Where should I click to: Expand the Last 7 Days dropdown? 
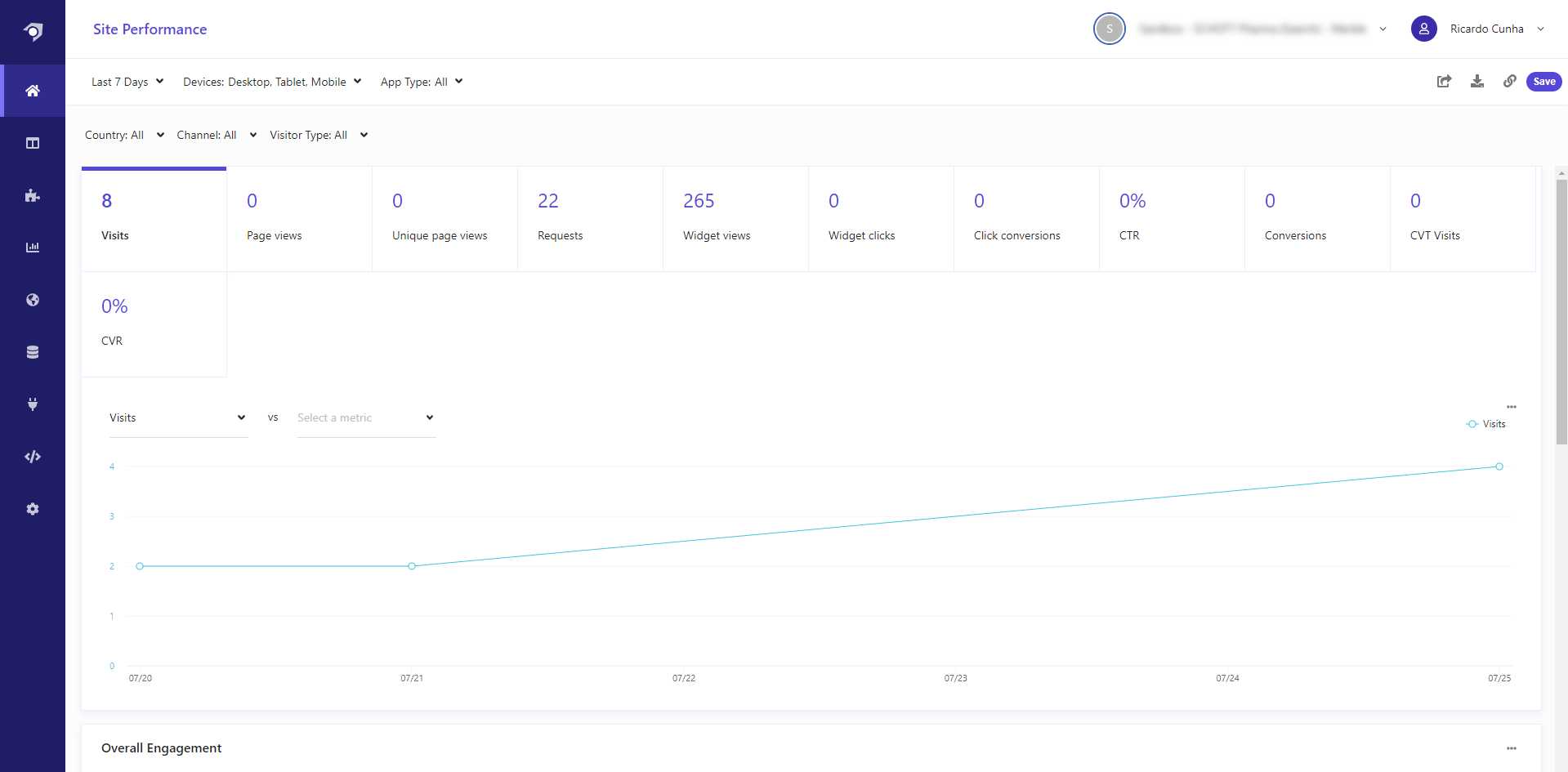(x=127, y=82)
